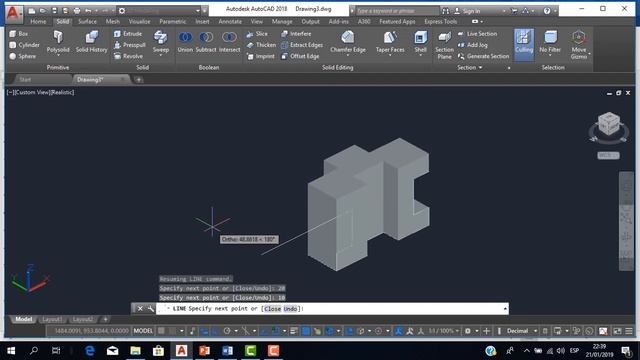Click the Revolve tool

129,56
